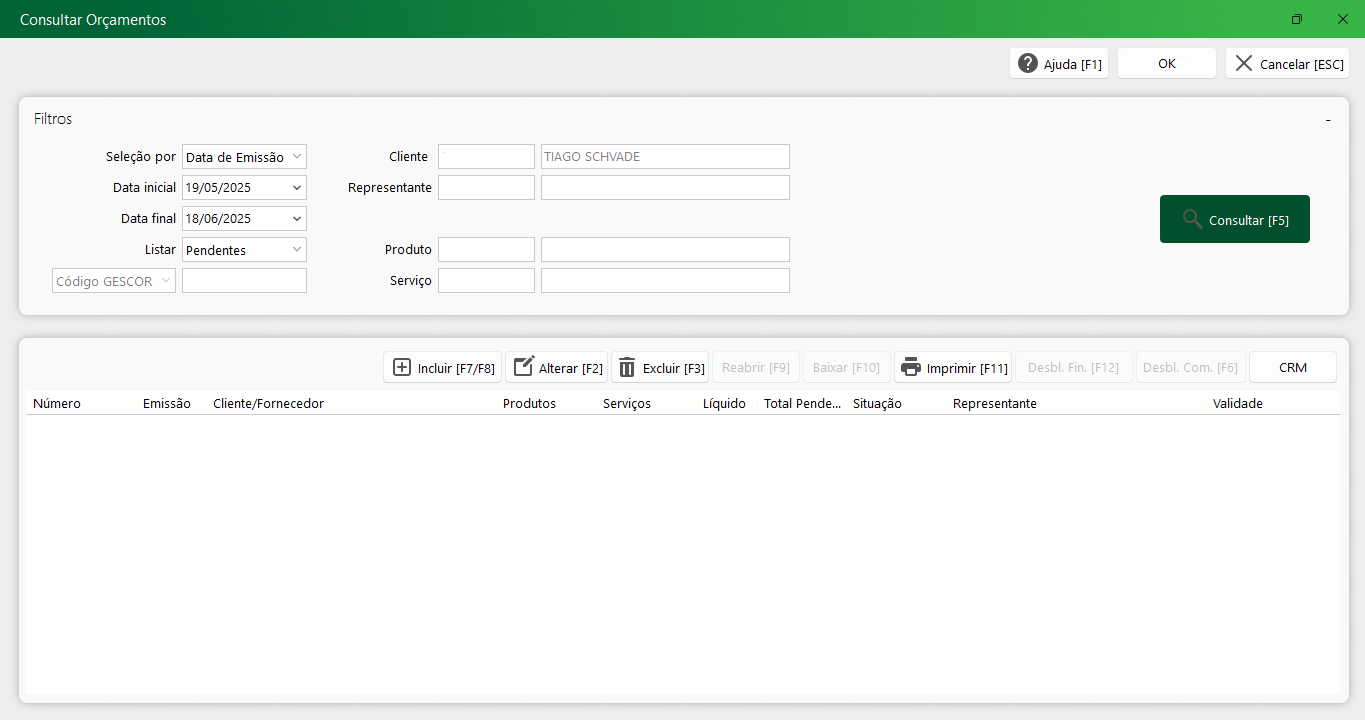Click the Cancelar X icon
The width and height of the screenshot is (1365, 720).
tap(1243, 64)
